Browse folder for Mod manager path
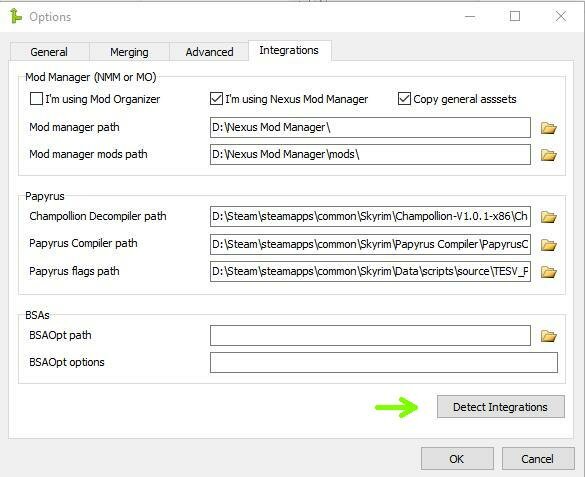585x477 pixels. tap(548, 128)
